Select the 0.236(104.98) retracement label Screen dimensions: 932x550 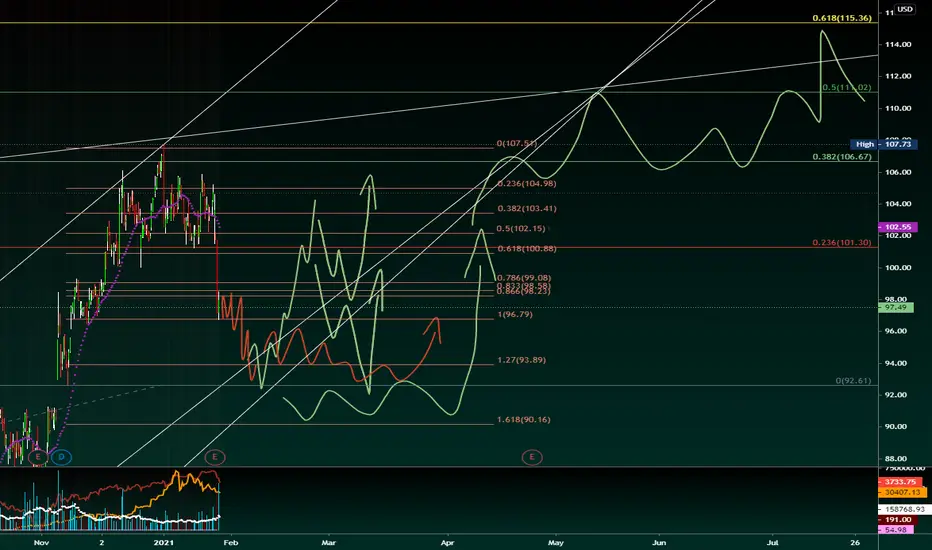pos(527,184)
